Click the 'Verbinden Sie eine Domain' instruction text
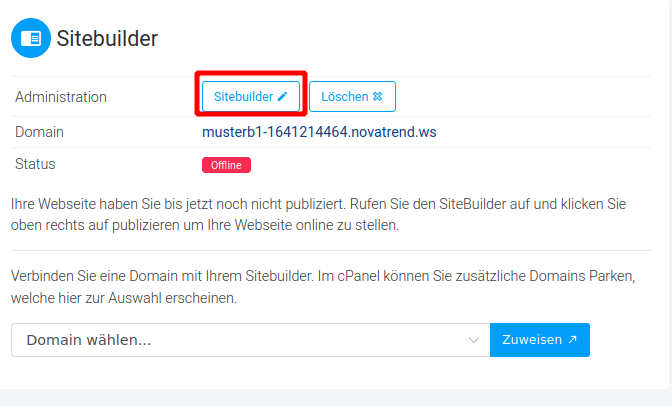The height and width of the screenshot is (406, 672). 323,287
